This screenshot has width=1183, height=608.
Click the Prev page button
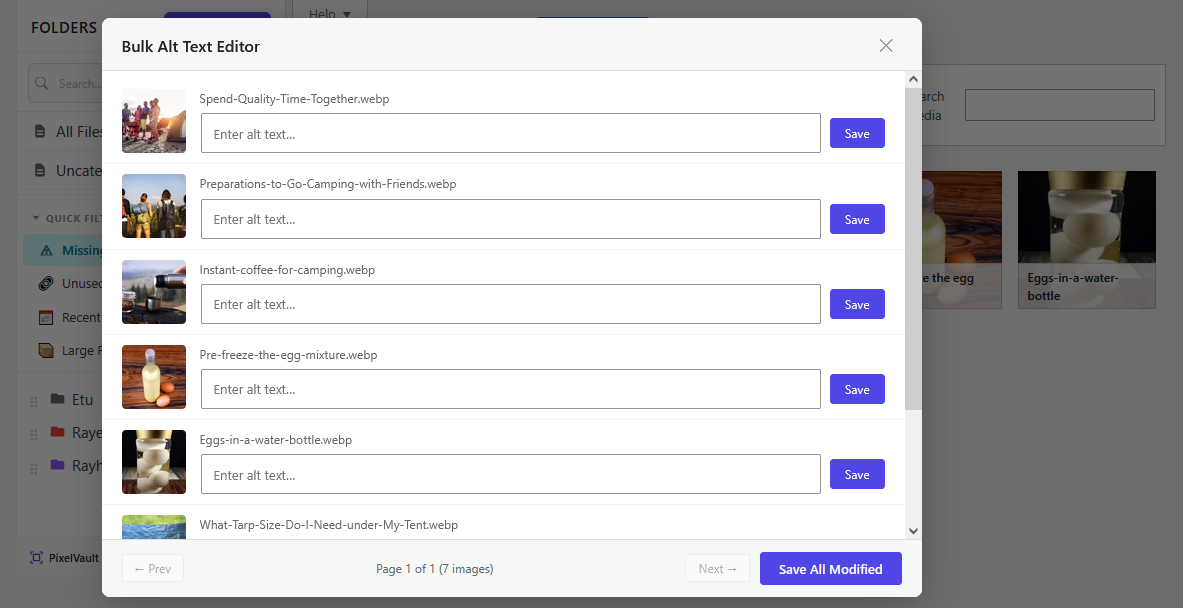pyautogui.click(x=152, y=569)
